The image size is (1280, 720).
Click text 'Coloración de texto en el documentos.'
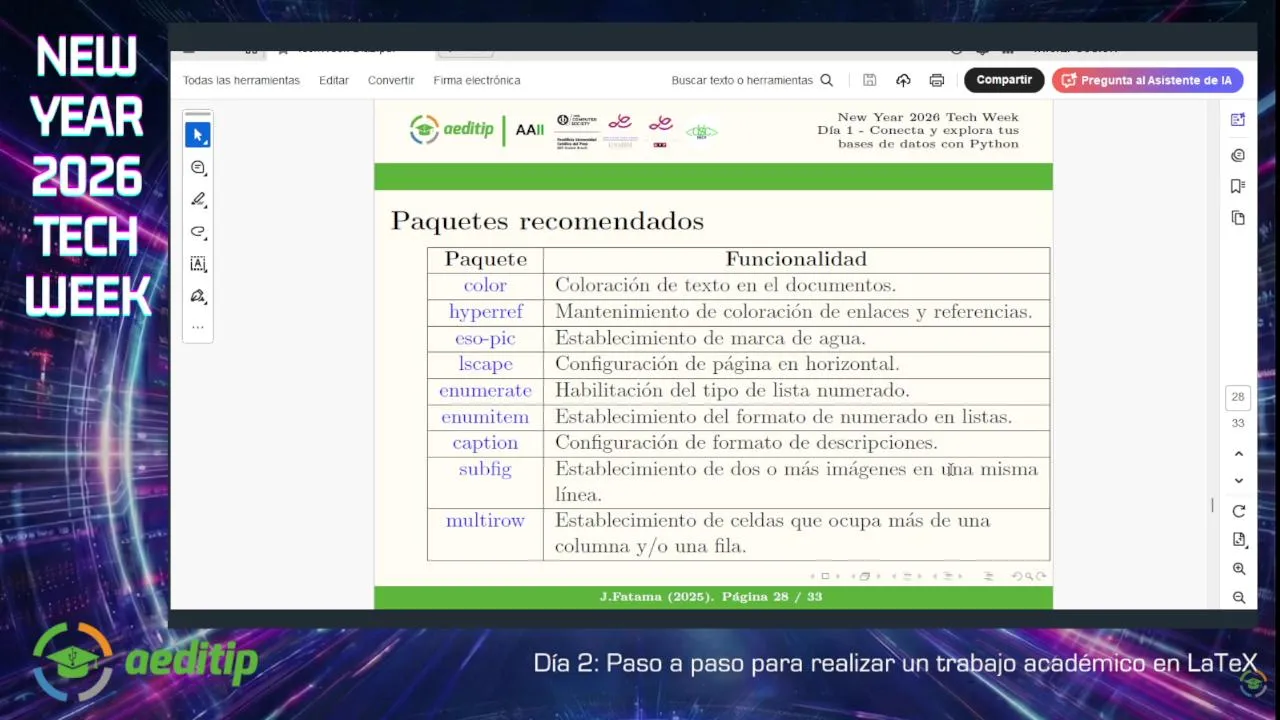tap(725, 286)
